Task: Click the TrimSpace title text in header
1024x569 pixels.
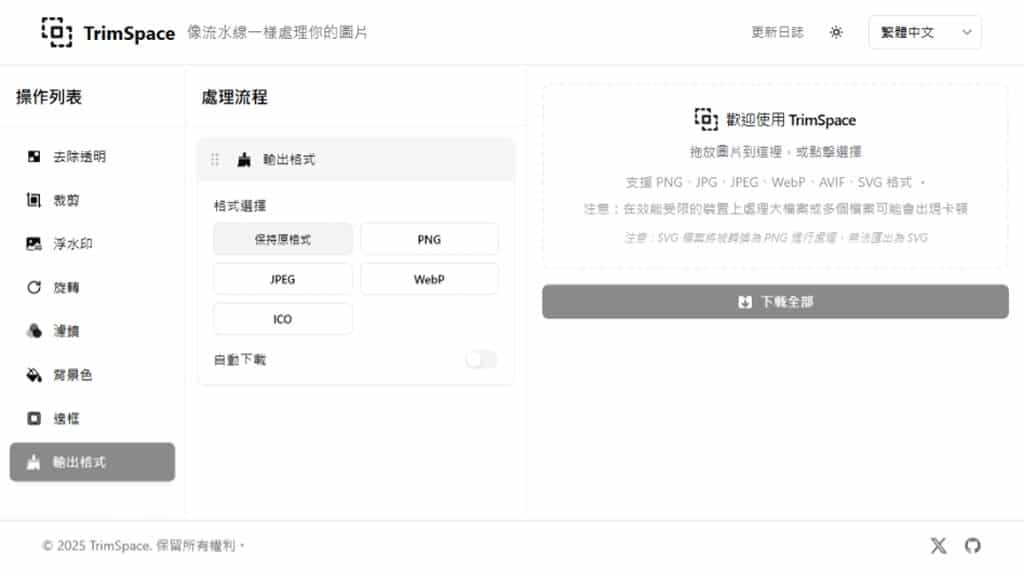Action: [129, 33]
